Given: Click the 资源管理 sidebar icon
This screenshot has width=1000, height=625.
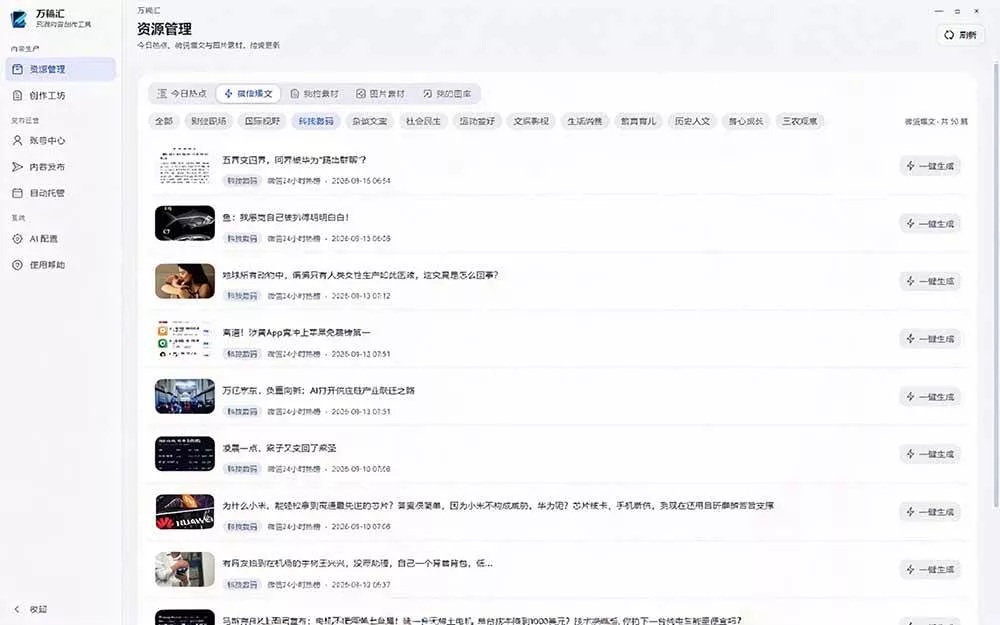Looking at the screenshot, I should [18, 69].
